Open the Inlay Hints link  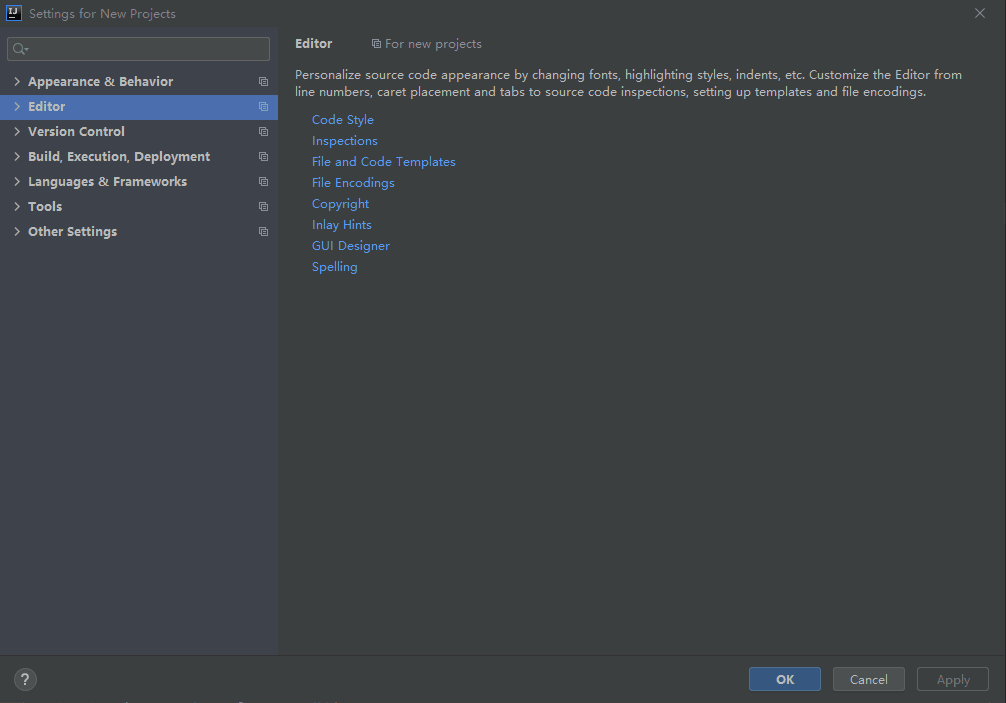point(341,225)
